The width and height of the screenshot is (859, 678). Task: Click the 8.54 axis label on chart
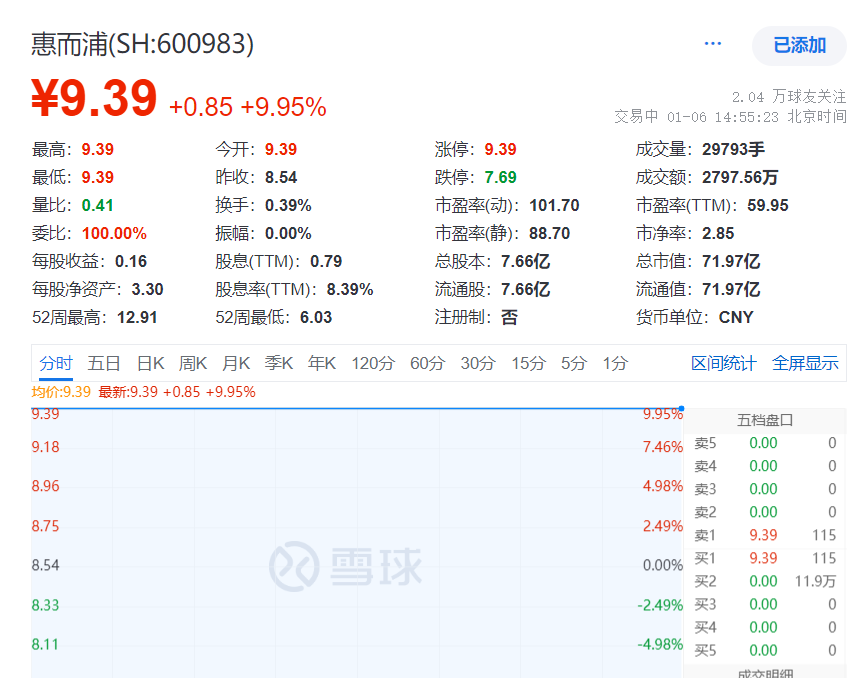coord(45,565)
